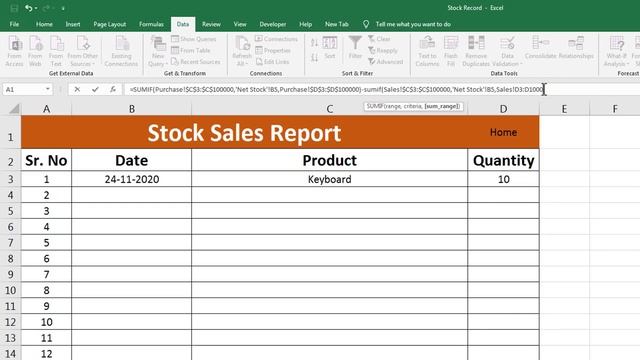Image resolution: width=640 pixels, height=360 pixels.
Task: Open the New Tab ribbon tab
Action: click(x=337, y=24)
